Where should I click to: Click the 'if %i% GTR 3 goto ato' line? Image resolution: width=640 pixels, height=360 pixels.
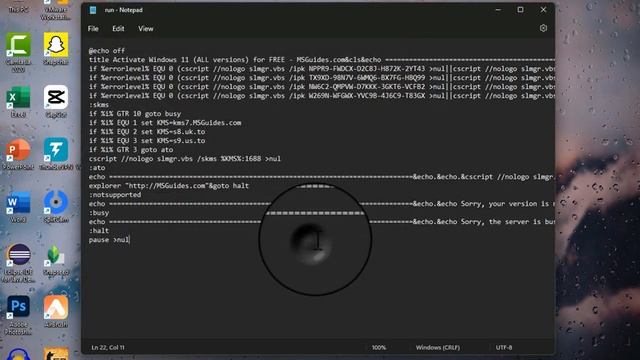131,149
